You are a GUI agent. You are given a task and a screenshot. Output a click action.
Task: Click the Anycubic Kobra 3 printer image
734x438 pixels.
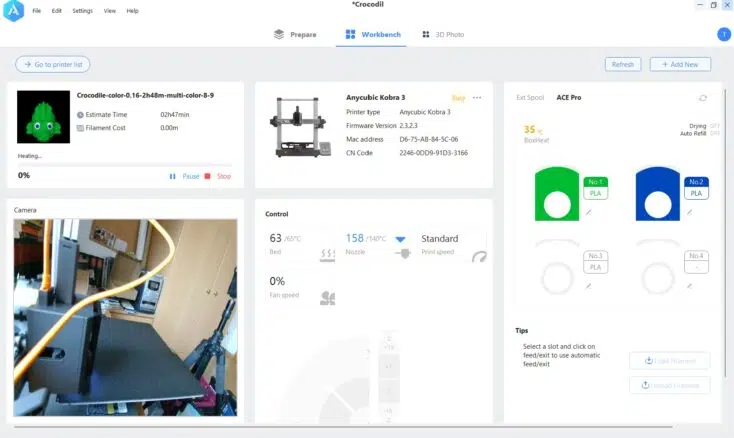[x=300, y=126]
